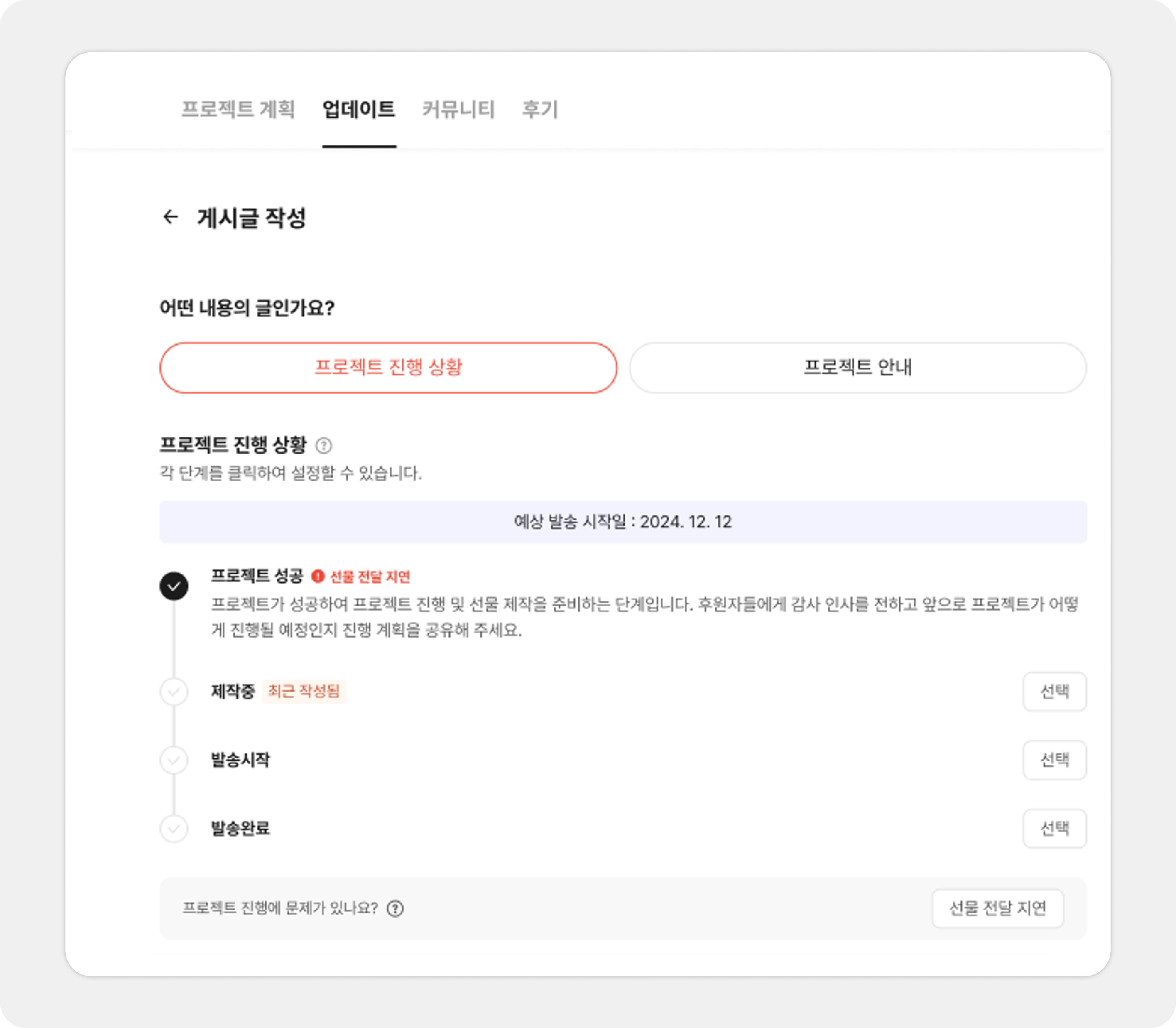The image size is (1176, 1028).
Task: Click the red warning icon by 선물 전달 지연
Action: 318,576
